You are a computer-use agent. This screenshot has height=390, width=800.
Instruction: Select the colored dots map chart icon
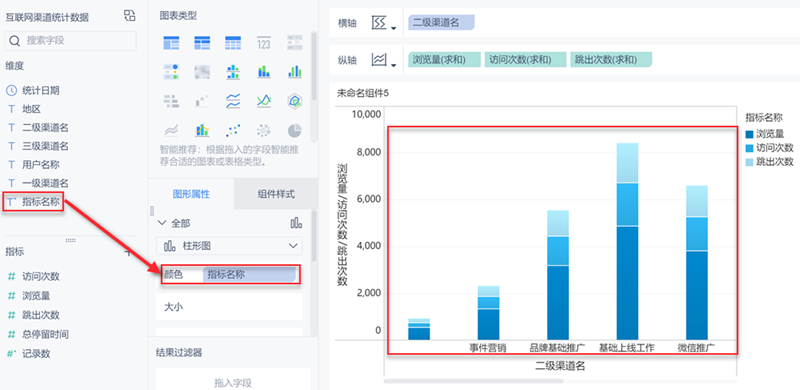coord(171,72)
